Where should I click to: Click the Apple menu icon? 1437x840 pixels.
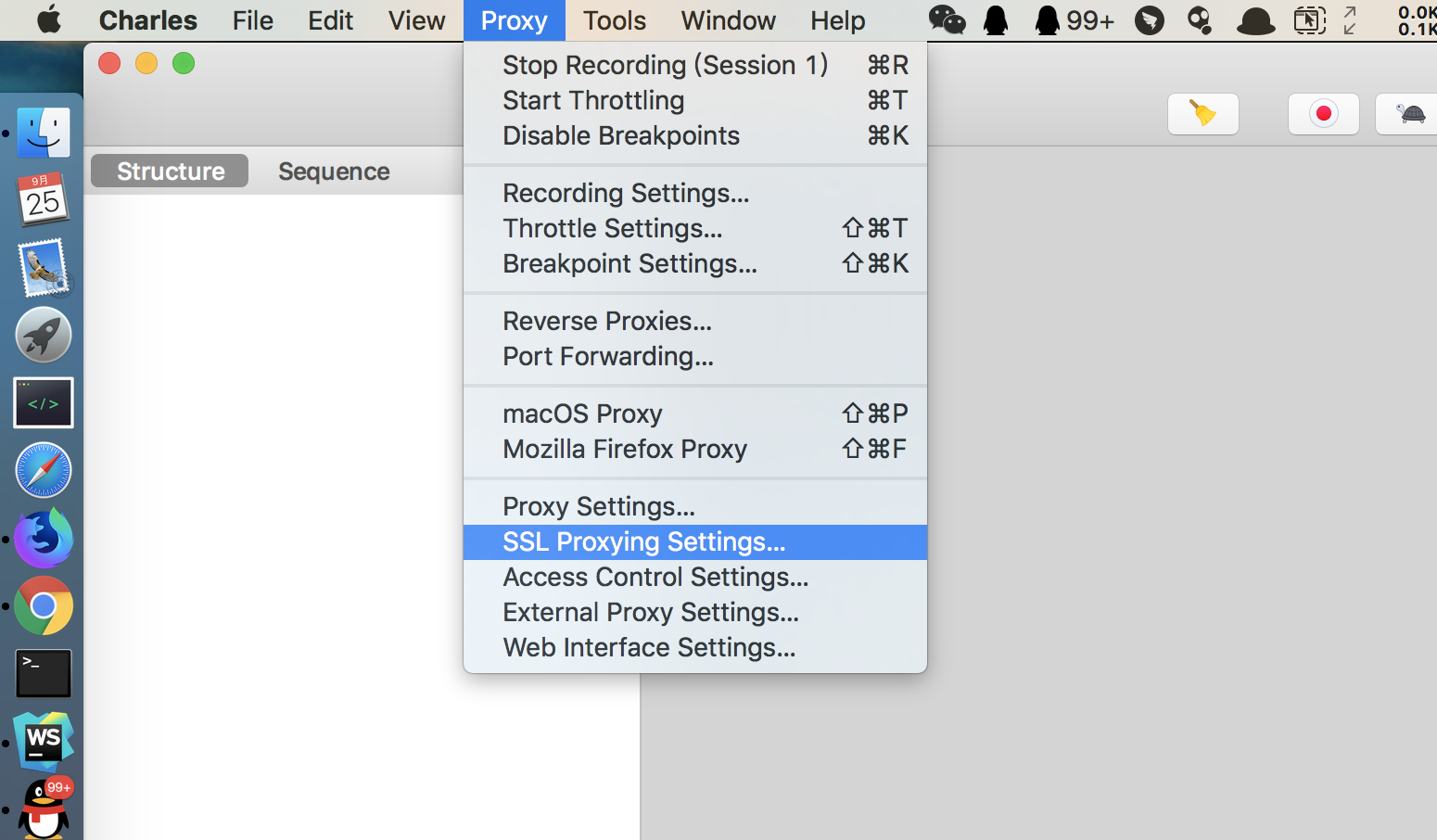pos(49,19)
